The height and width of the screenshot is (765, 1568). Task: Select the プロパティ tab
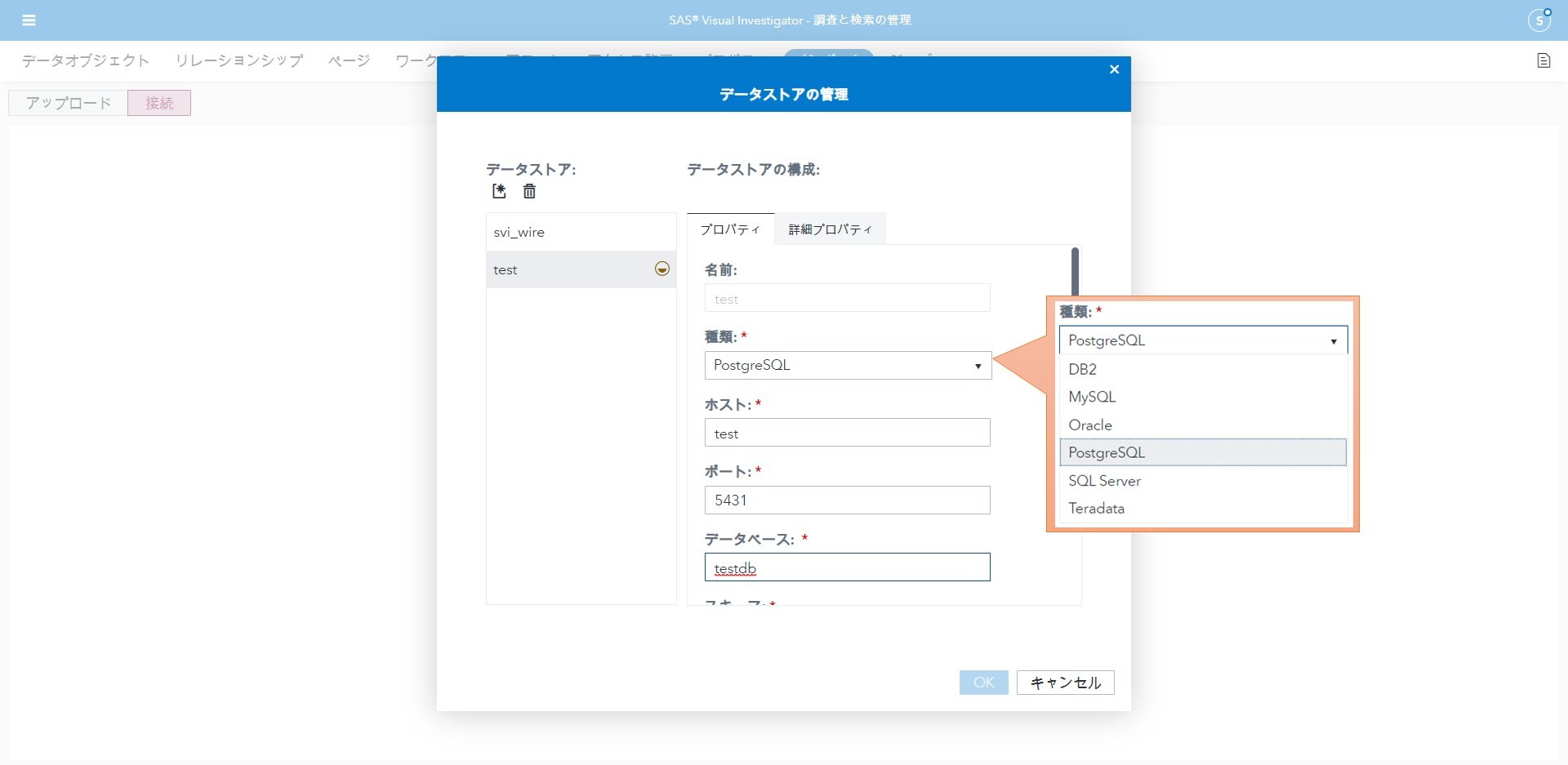pyautogui.click(x=730, y=229)
